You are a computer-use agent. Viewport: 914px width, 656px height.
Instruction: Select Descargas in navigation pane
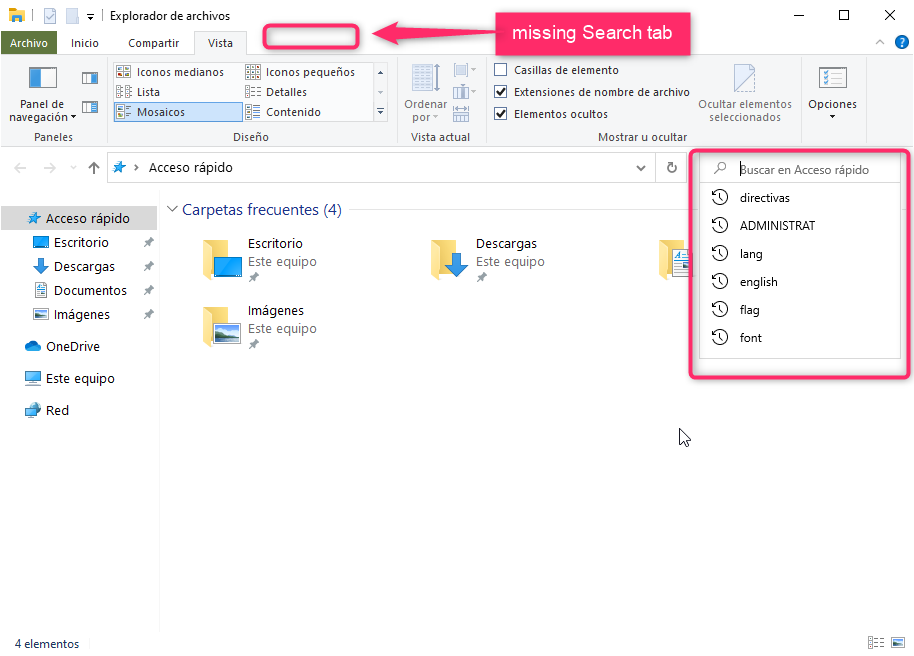[x=84, y=266]
